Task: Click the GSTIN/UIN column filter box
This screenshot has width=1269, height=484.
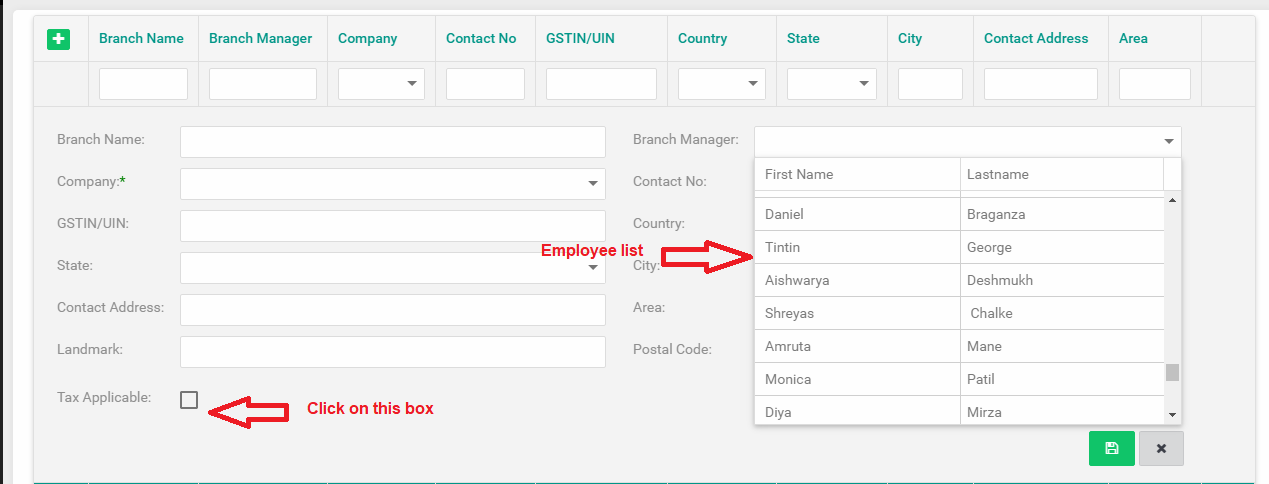Action: [601, 84]
